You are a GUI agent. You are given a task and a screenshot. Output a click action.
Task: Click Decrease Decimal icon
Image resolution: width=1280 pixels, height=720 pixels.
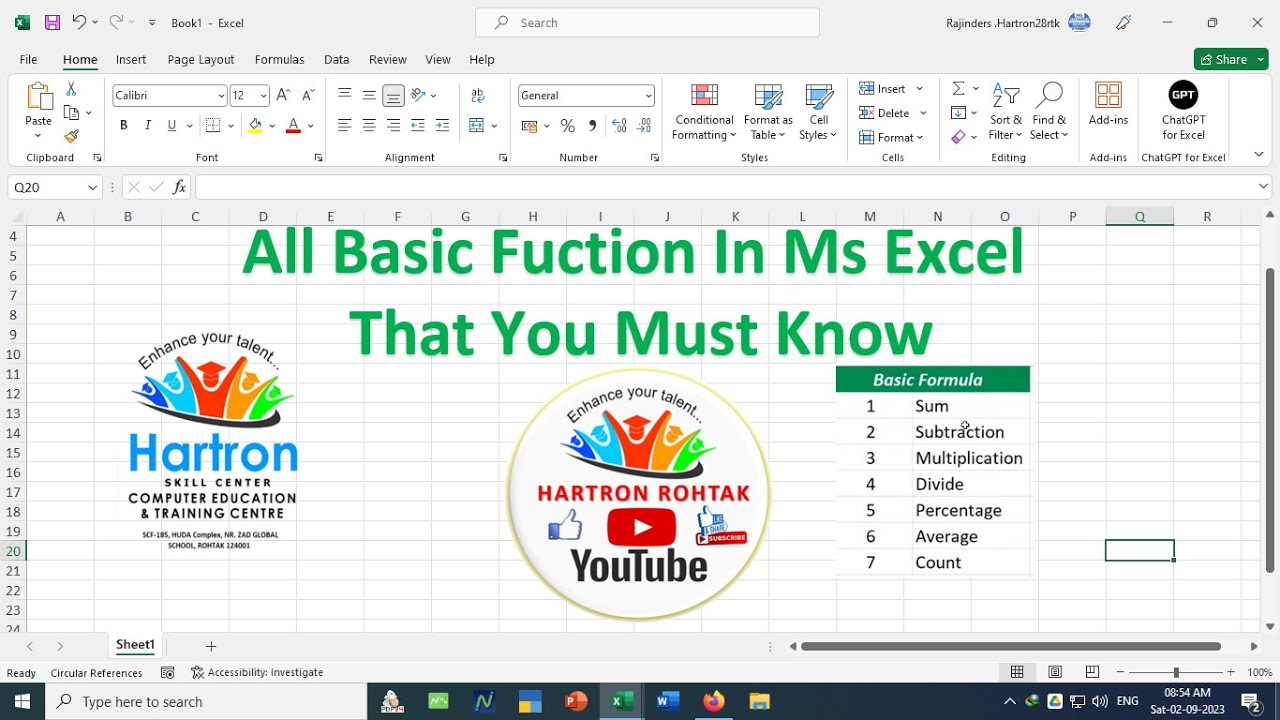point(644,126)
